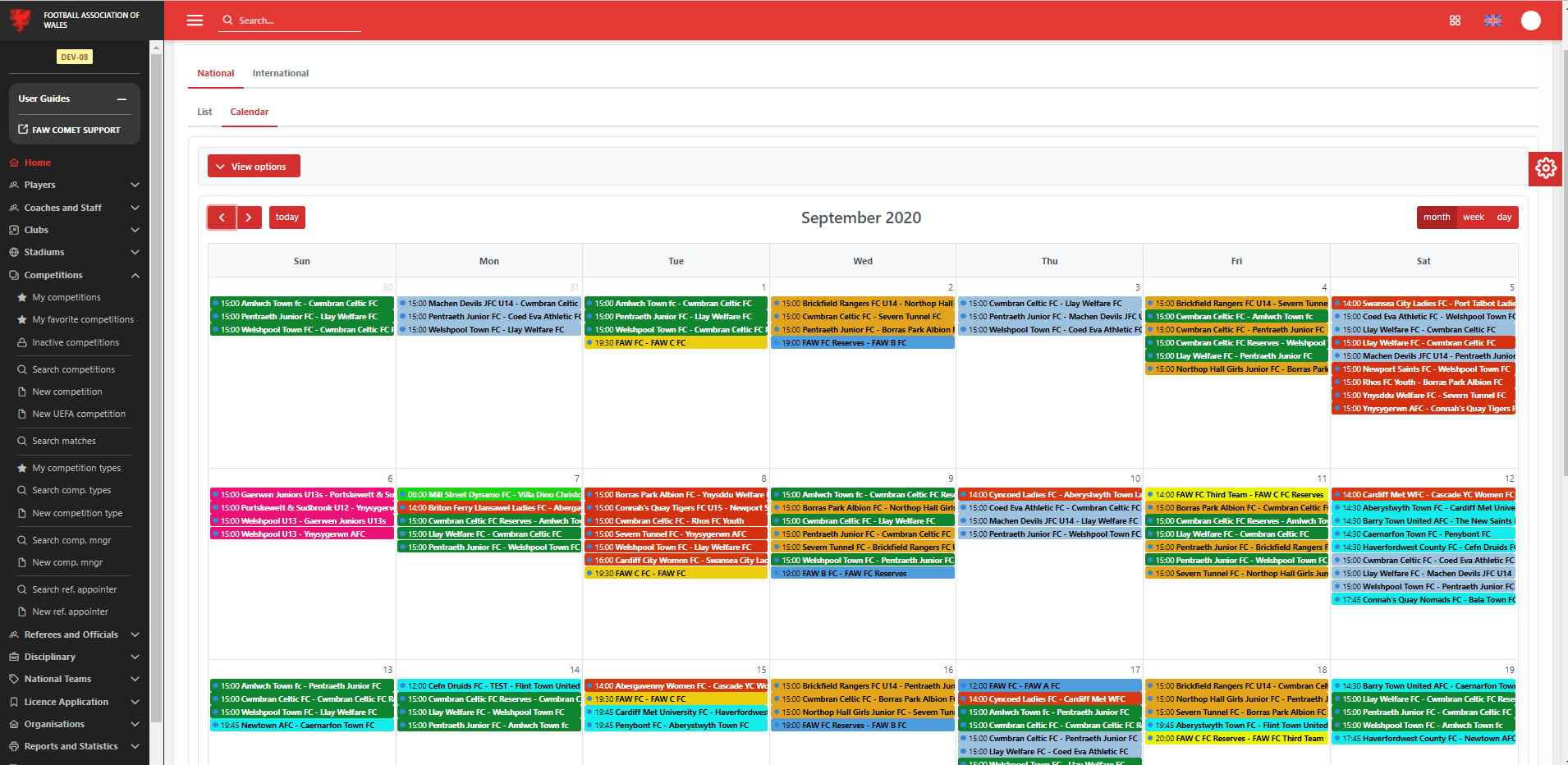
Task: Open the apps grid icon
Action: (1455, 21)
